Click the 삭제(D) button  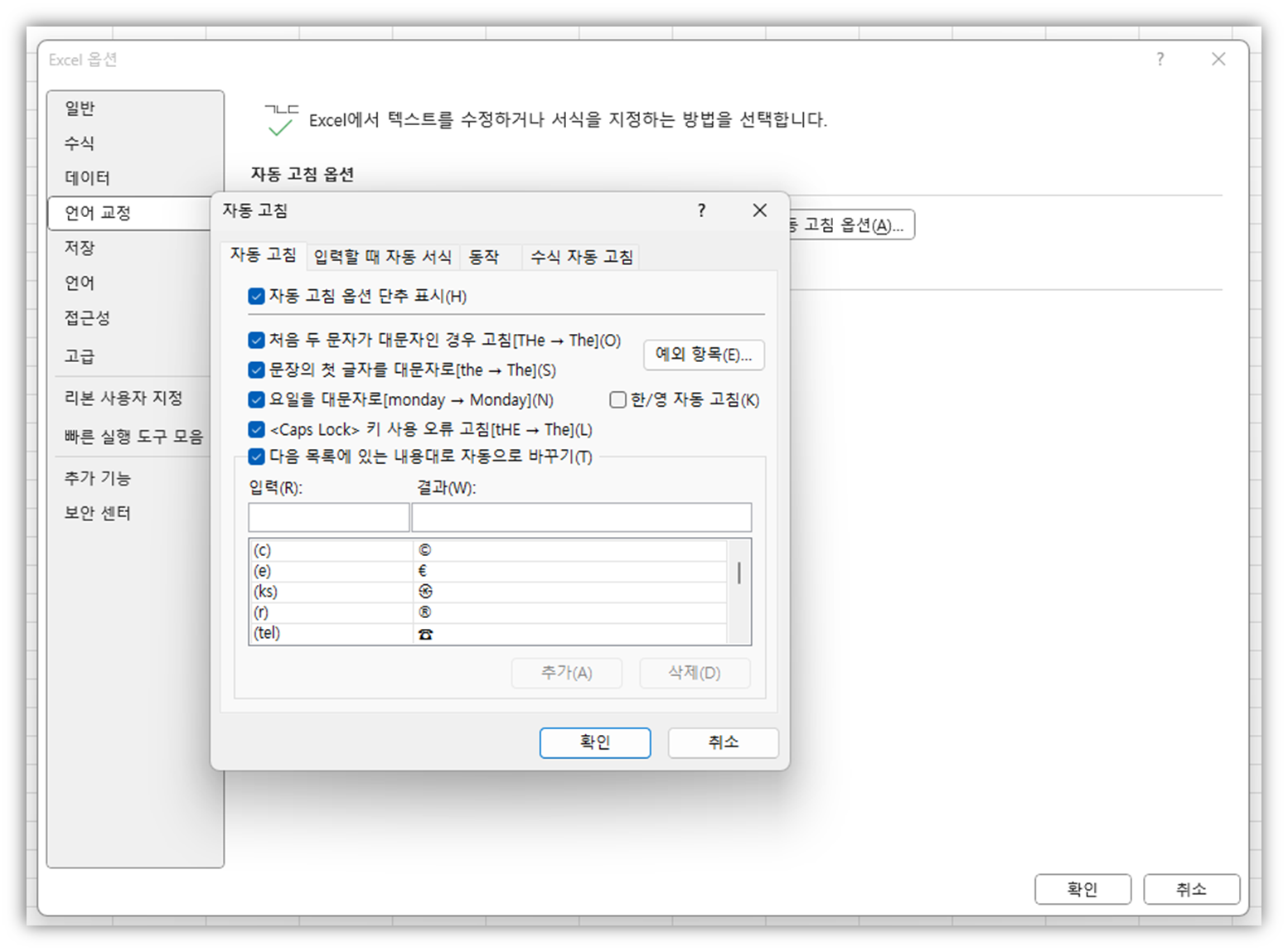point(694,673)
